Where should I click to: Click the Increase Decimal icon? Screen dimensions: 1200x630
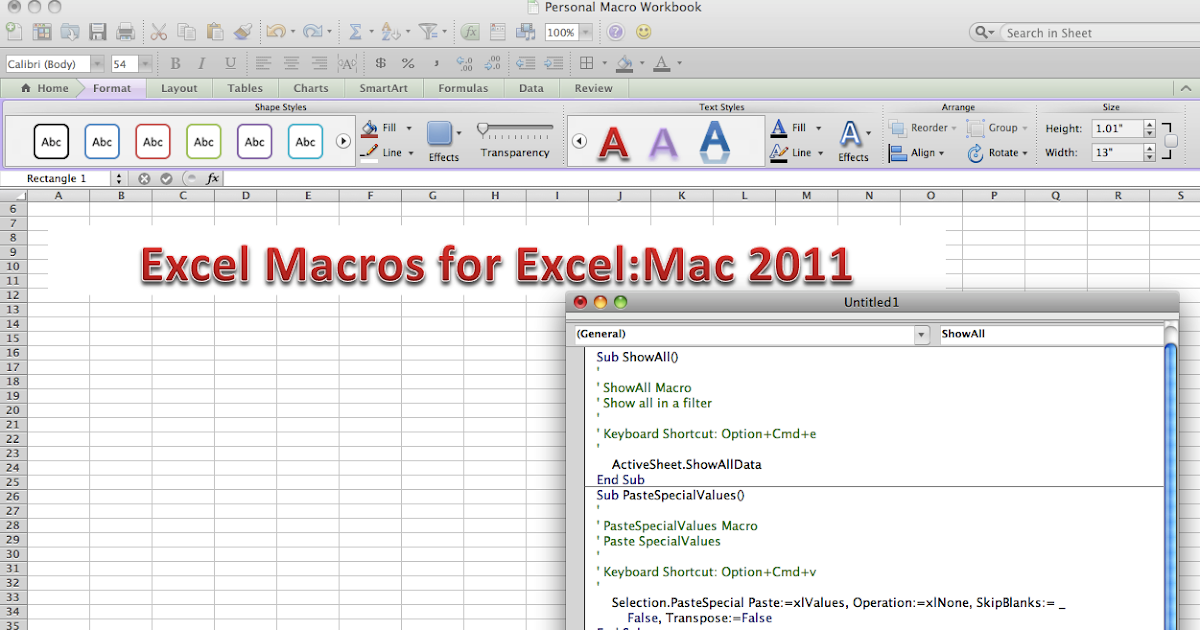464,63
